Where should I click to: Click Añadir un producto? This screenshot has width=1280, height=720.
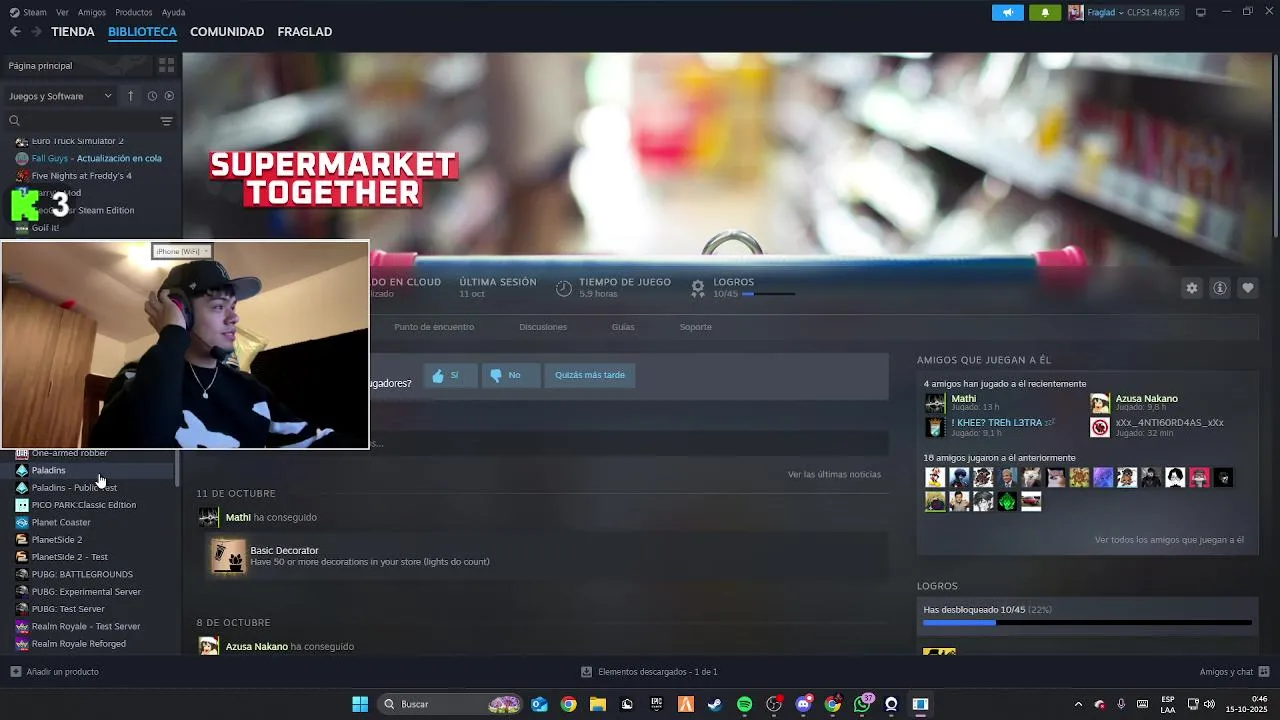[x=54, y=672]
